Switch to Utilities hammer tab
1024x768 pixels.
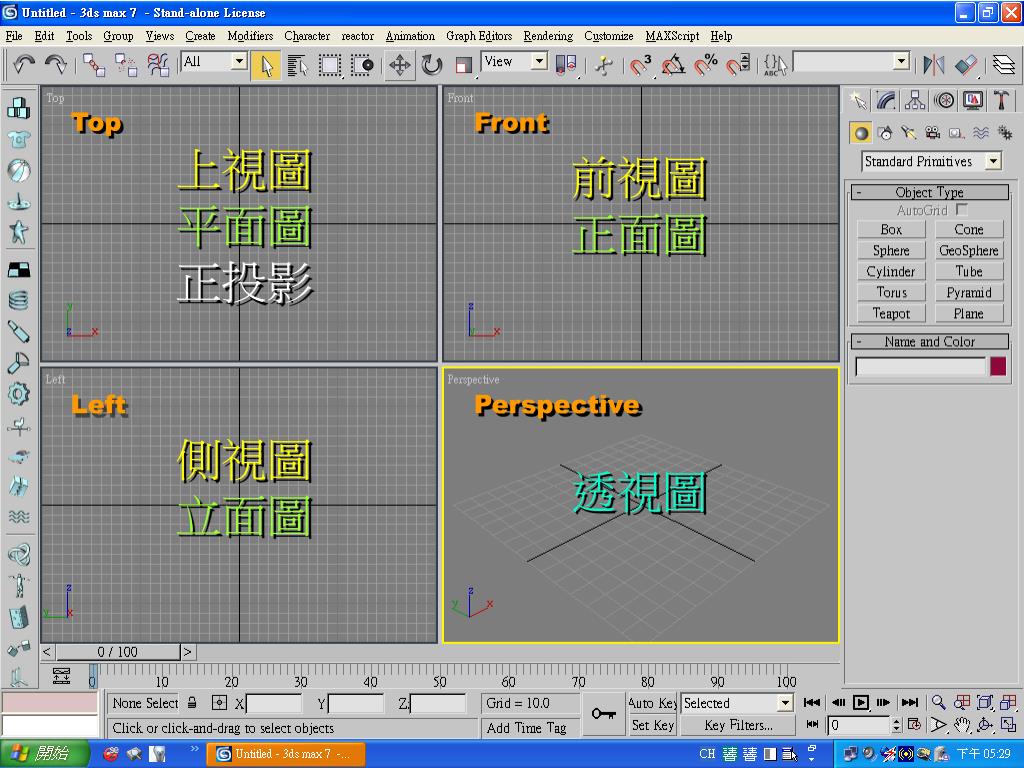point(1001,100)
